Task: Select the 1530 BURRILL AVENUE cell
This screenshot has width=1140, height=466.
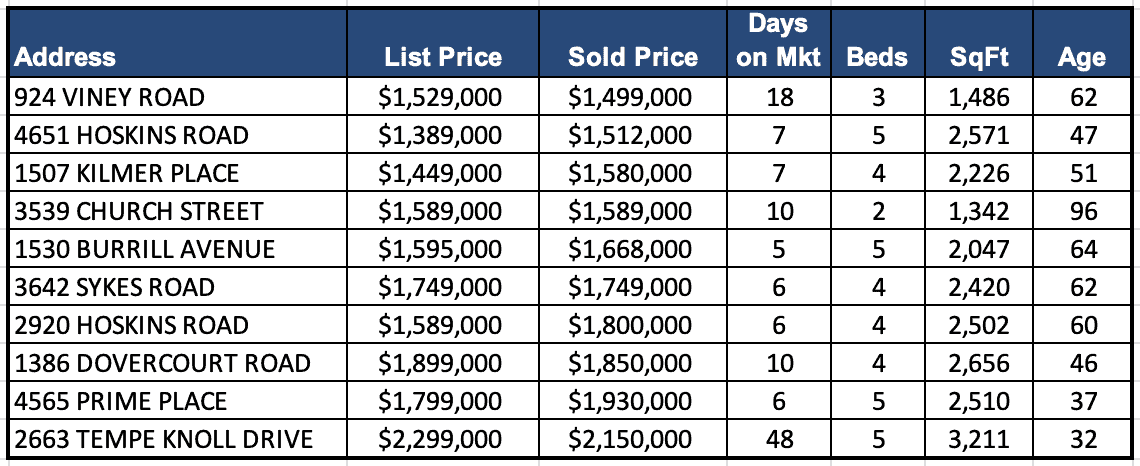Action: coord(145,249)
